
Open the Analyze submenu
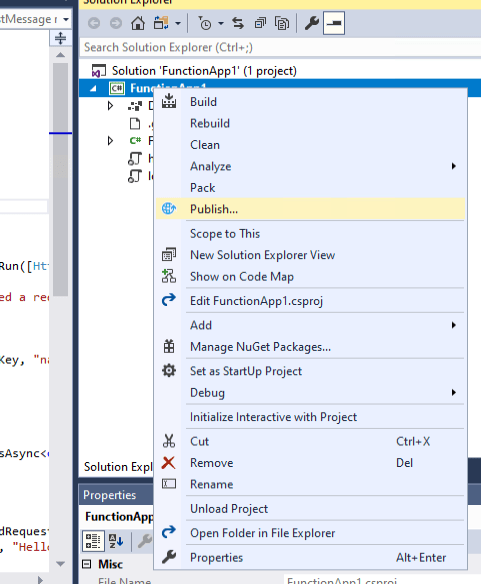(x=310, y=166)
